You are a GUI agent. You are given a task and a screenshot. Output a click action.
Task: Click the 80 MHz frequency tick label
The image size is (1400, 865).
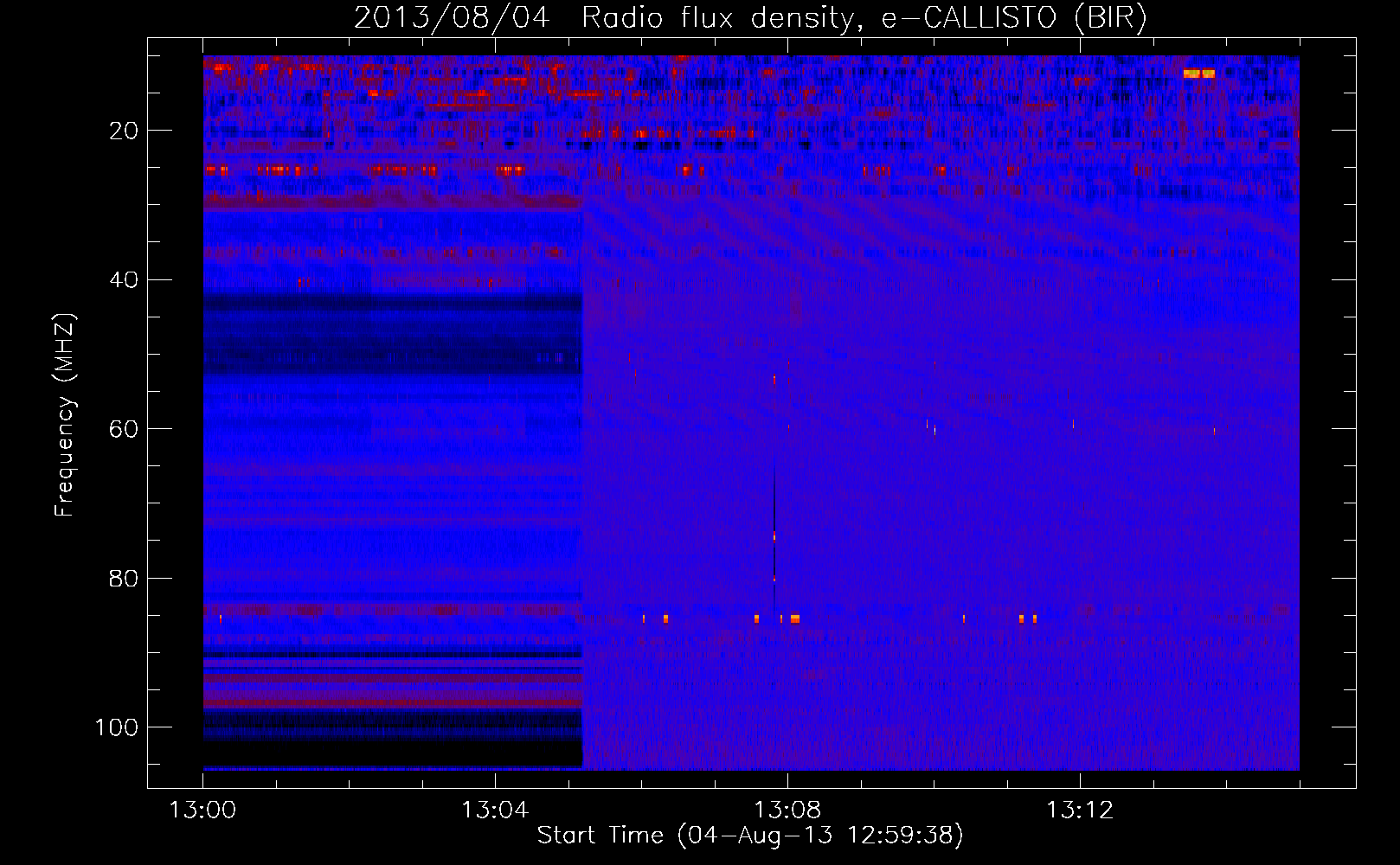(x=124, y=578)
